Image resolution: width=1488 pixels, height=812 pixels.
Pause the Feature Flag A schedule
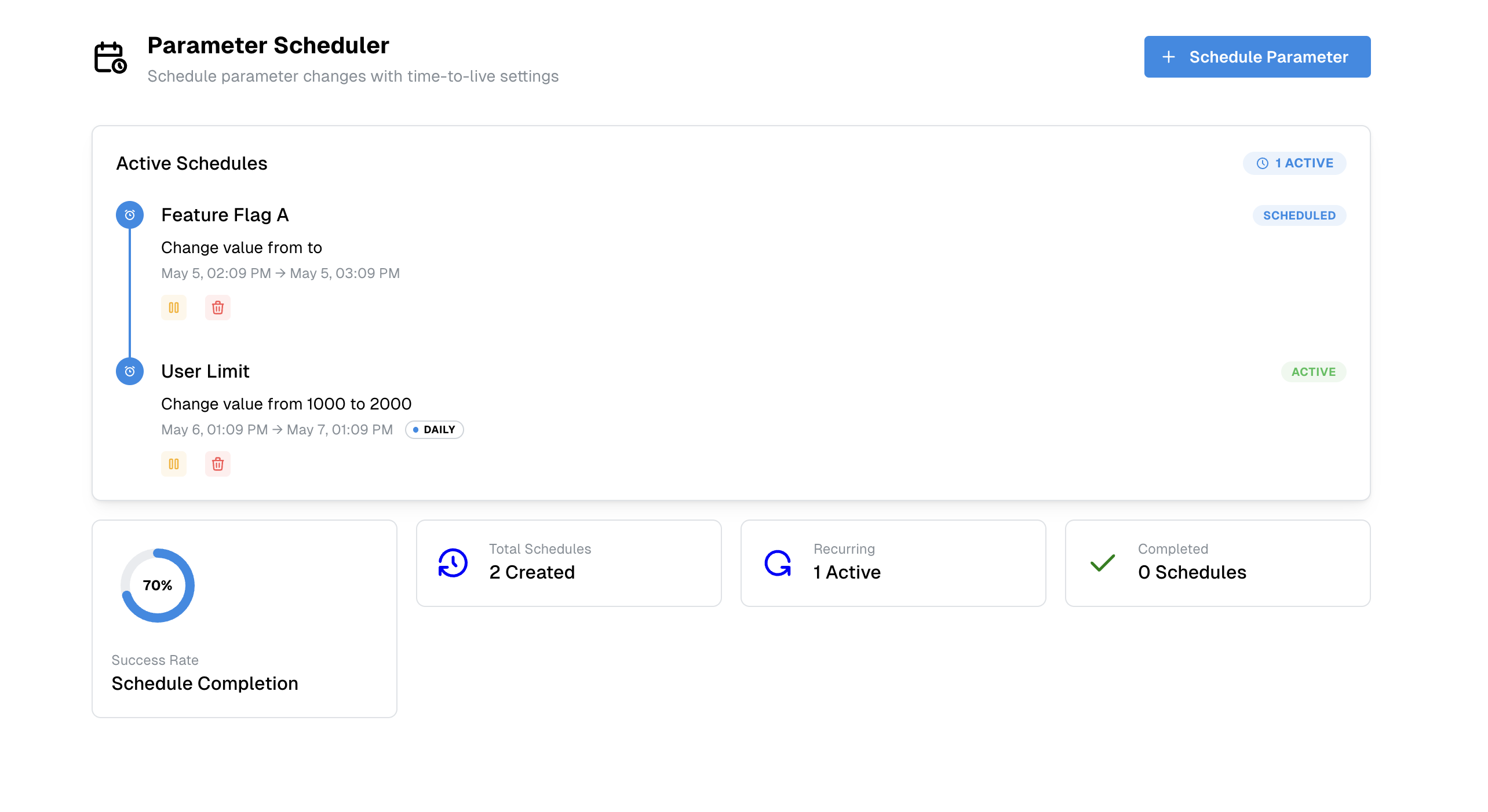[x=174, y=308]
